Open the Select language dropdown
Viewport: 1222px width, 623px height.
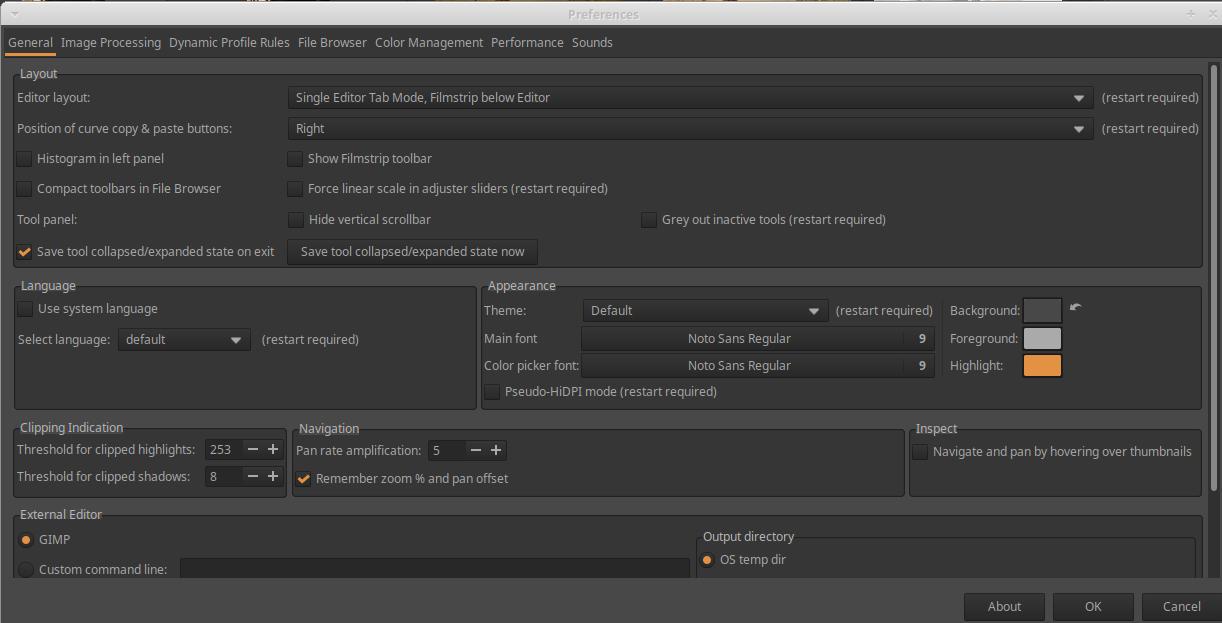[x=184, y=340]
